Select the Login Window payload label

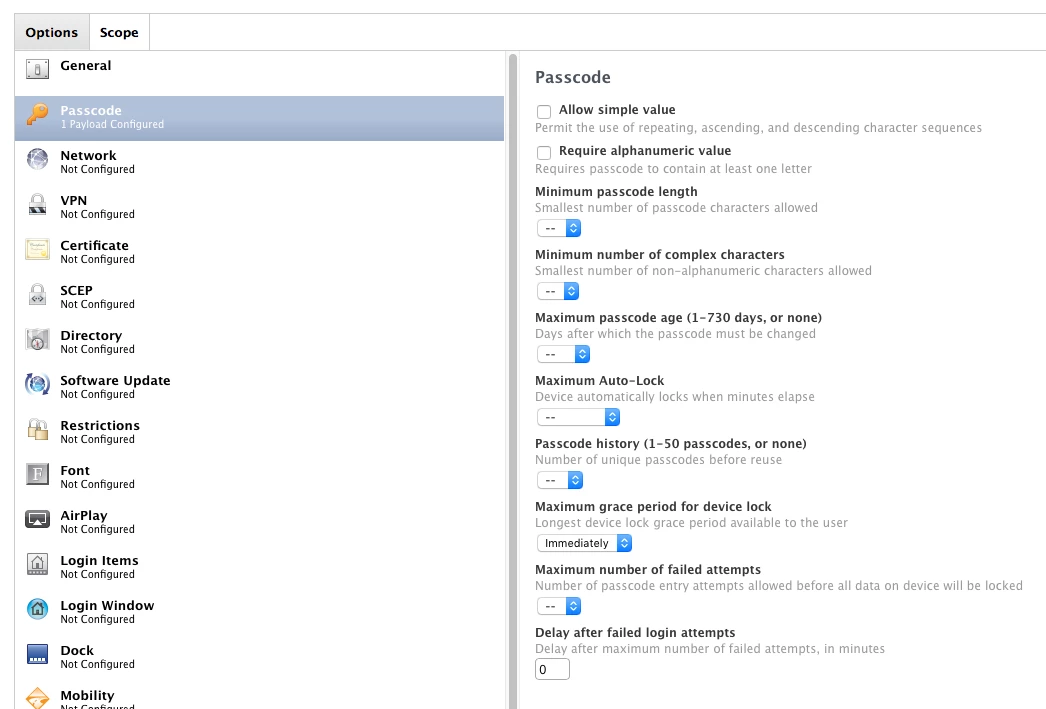click(x=107, y=606)
